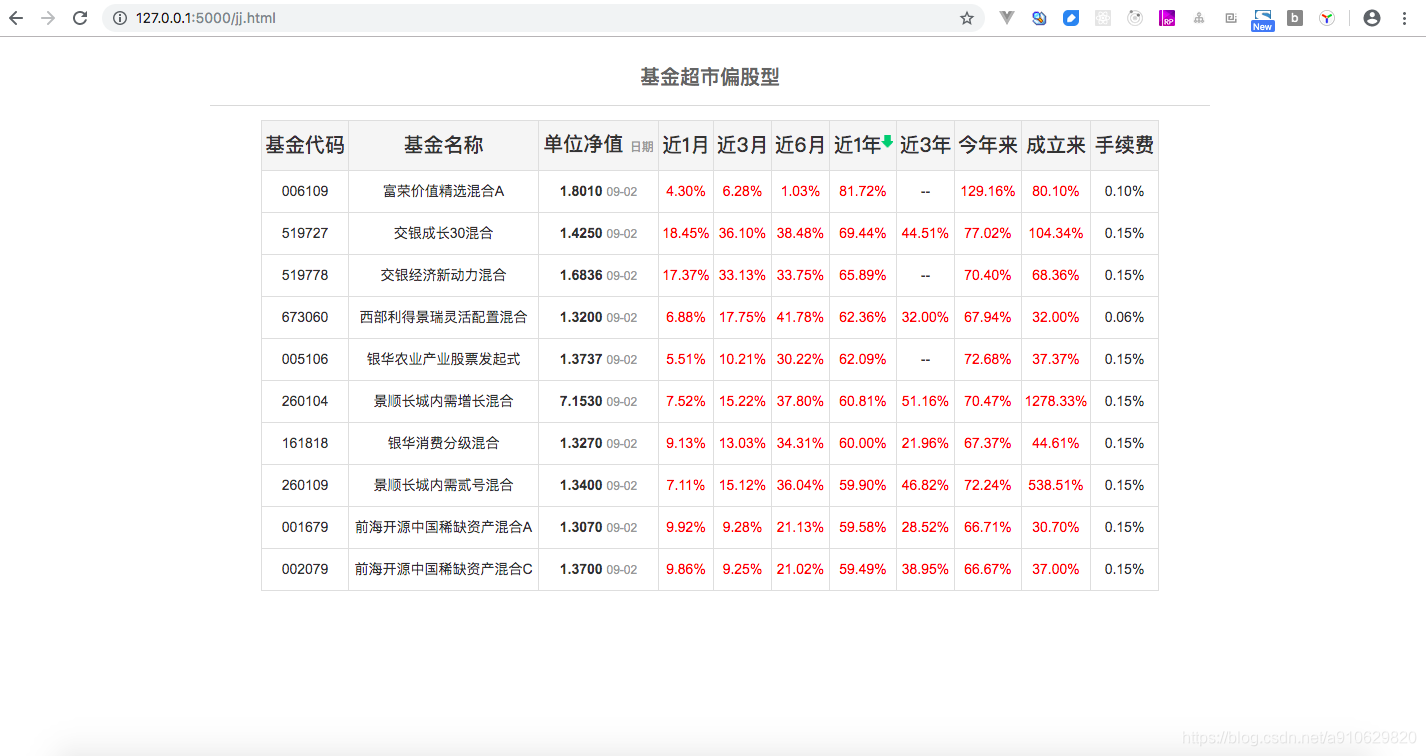1426x756 pixels.
Task: Click the green sort arrow on 近1年
Action: tap(887, 142)
